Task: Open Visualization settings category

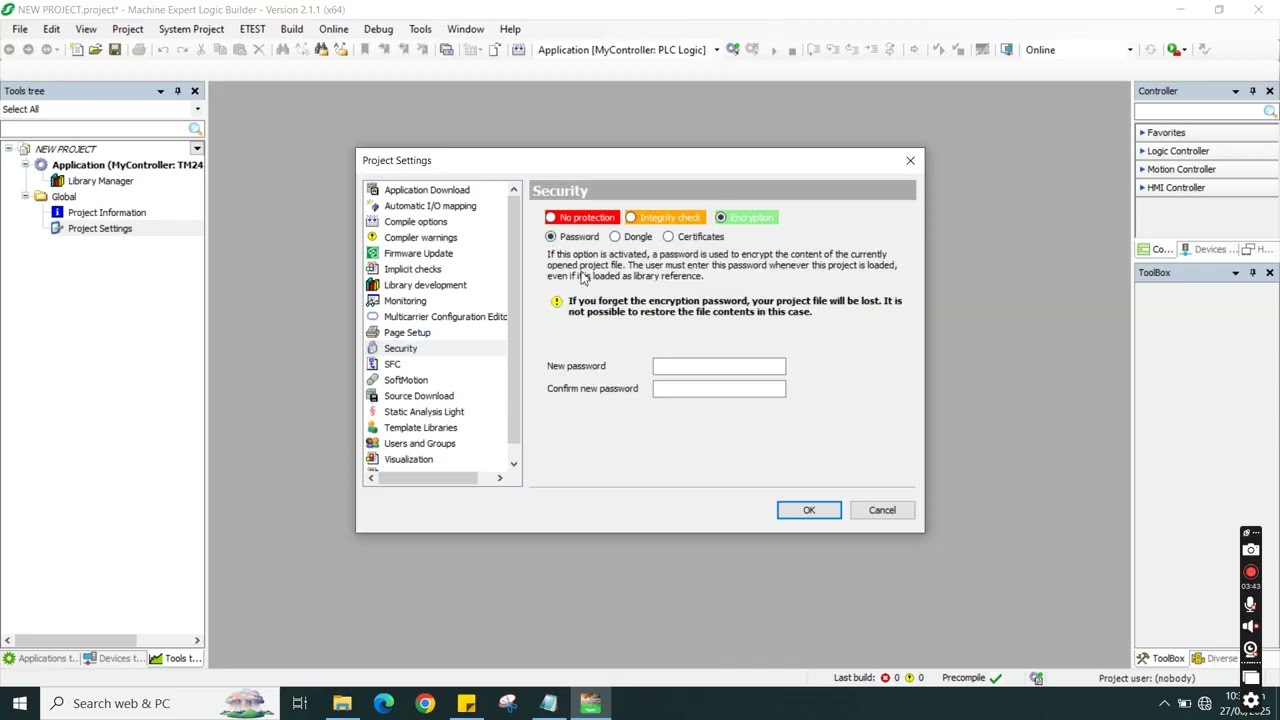Action: tap(408, 460)
